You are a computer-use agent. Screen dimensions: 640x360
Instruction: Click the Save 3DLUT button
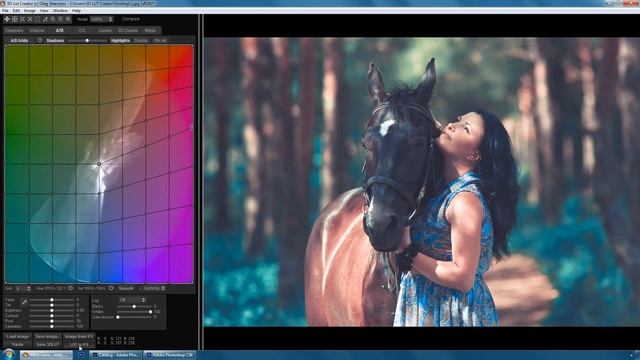click(47, 344)
